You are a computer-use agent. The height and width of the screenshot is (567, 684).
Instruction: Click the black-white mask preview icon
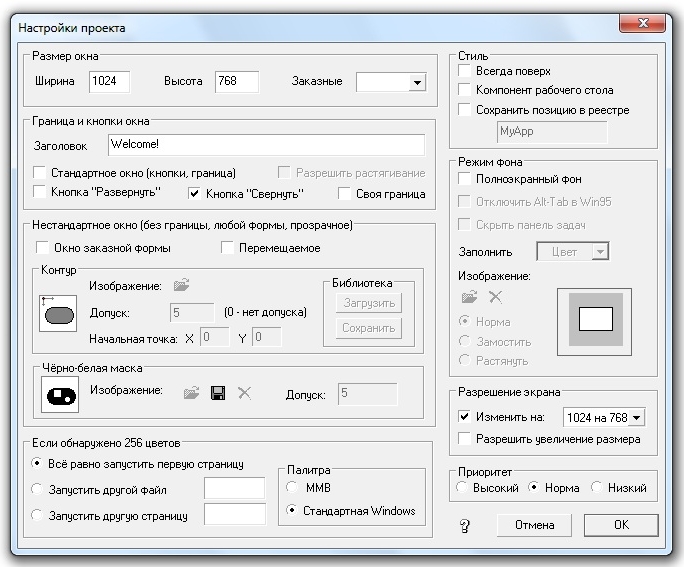(x=60, y=395)
